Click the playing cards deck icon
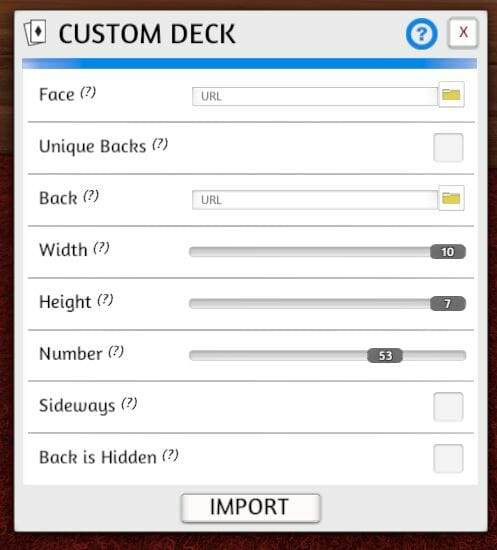This screenshot has height=550, width=497. [35, 33]
